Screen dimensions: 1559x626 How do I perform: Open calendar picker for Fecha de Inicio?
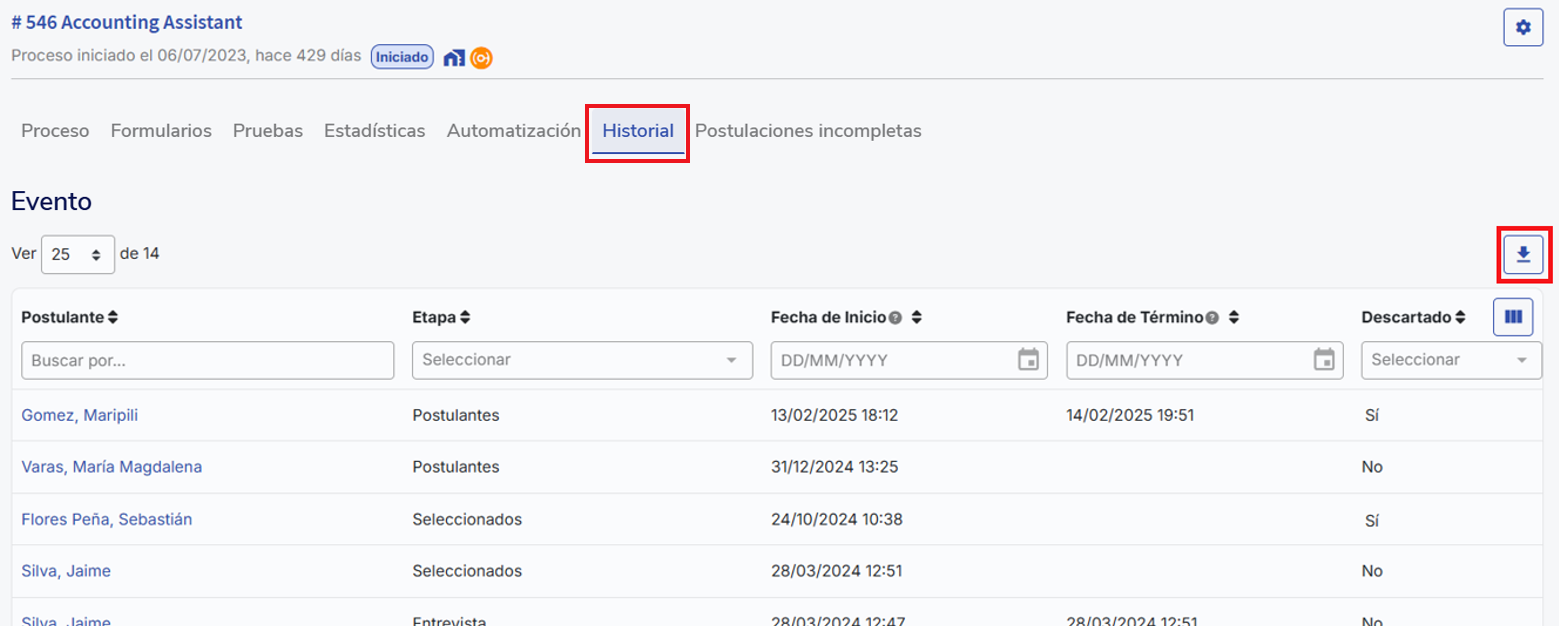tap(1027, 360)
